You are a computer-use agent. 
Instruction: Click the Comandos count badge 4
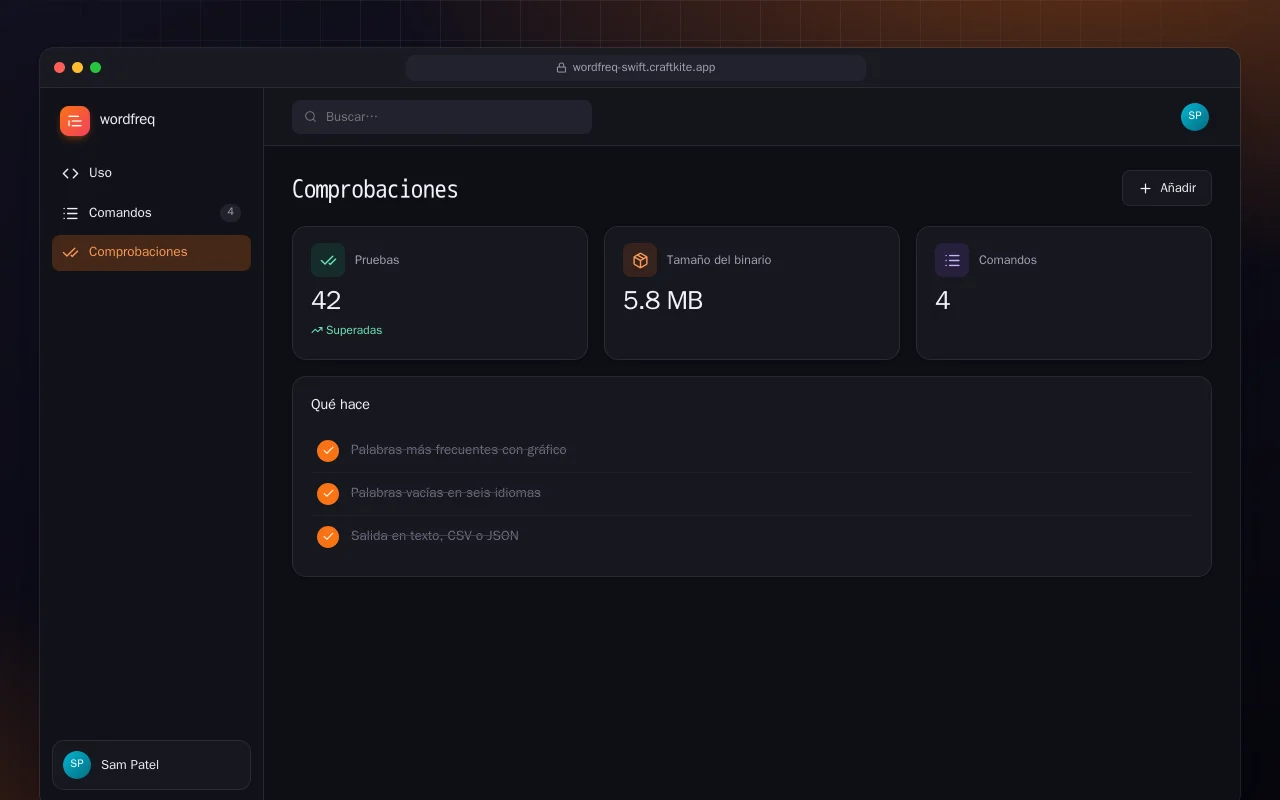click(230, 212)
